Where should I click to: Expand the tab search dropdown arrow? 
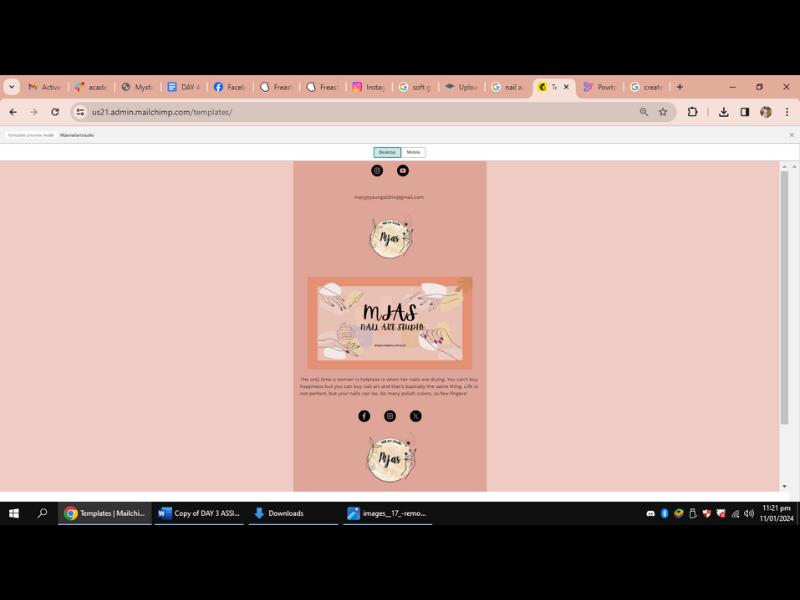coord(11,87)
